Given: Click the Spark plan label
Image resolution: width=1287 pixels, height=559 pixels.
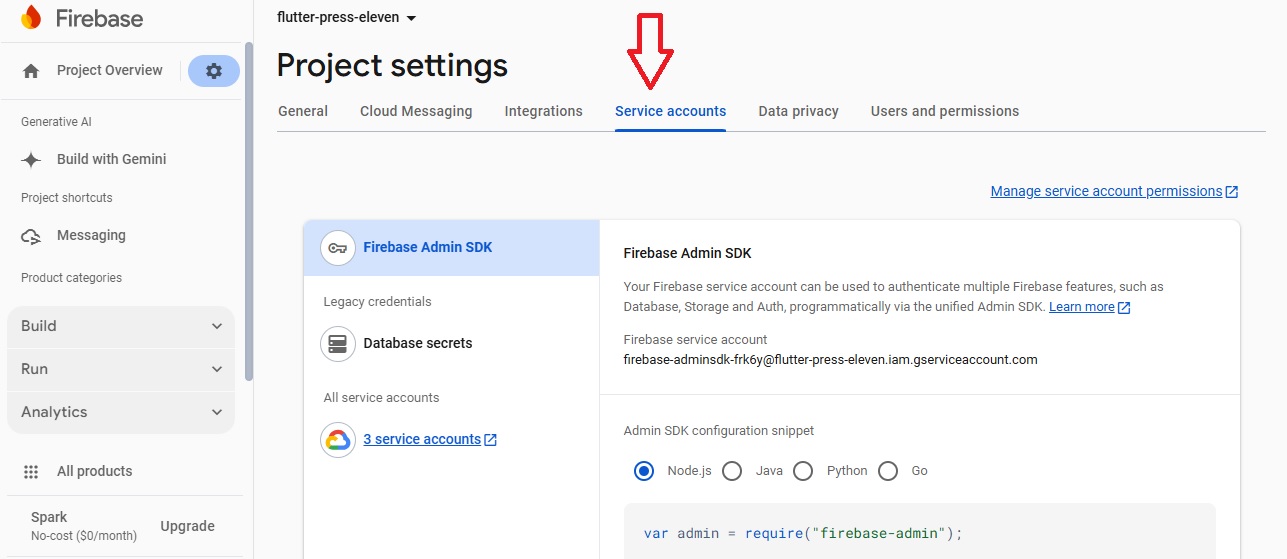Looking at the screenshot, I should point(49,517).
